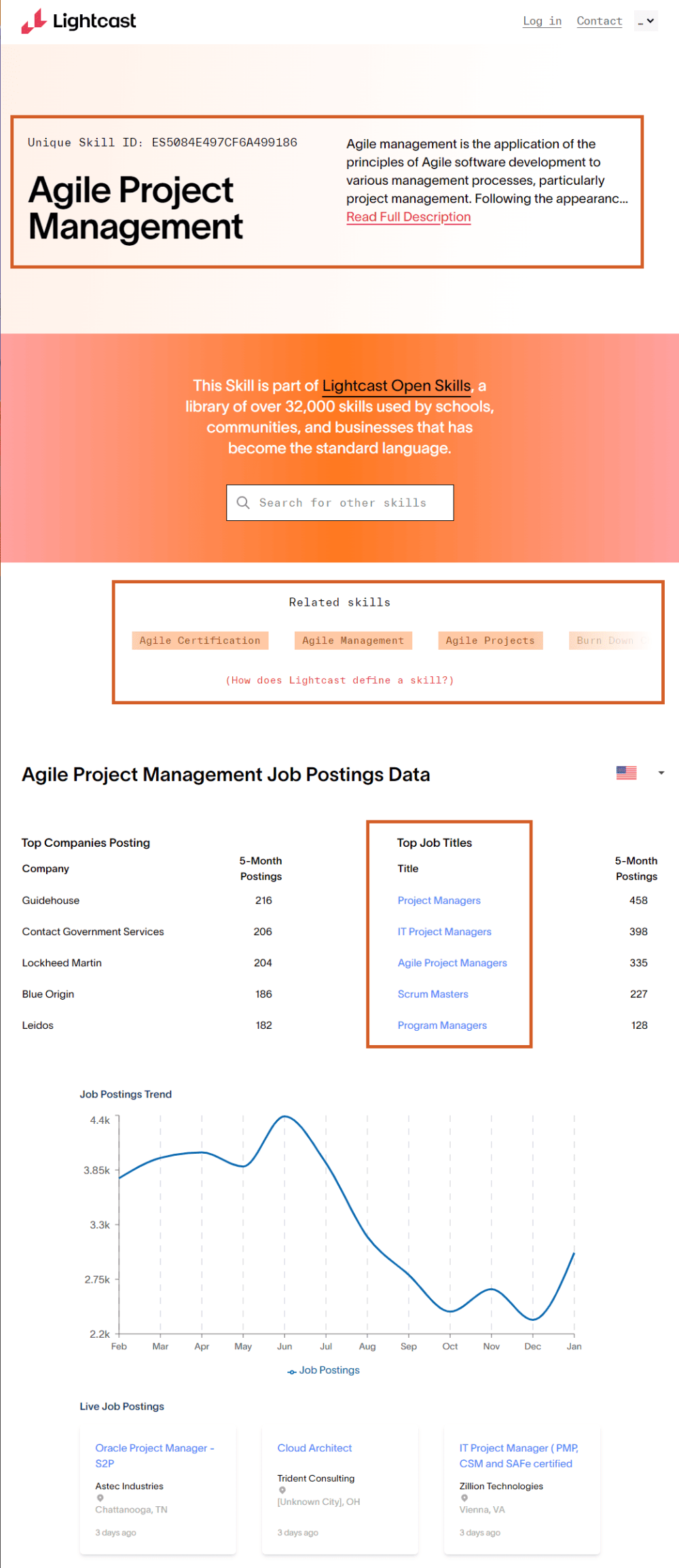679x1568 pixels.
Task: Open the Program Managers job title
Action: tap(442, 1025)
